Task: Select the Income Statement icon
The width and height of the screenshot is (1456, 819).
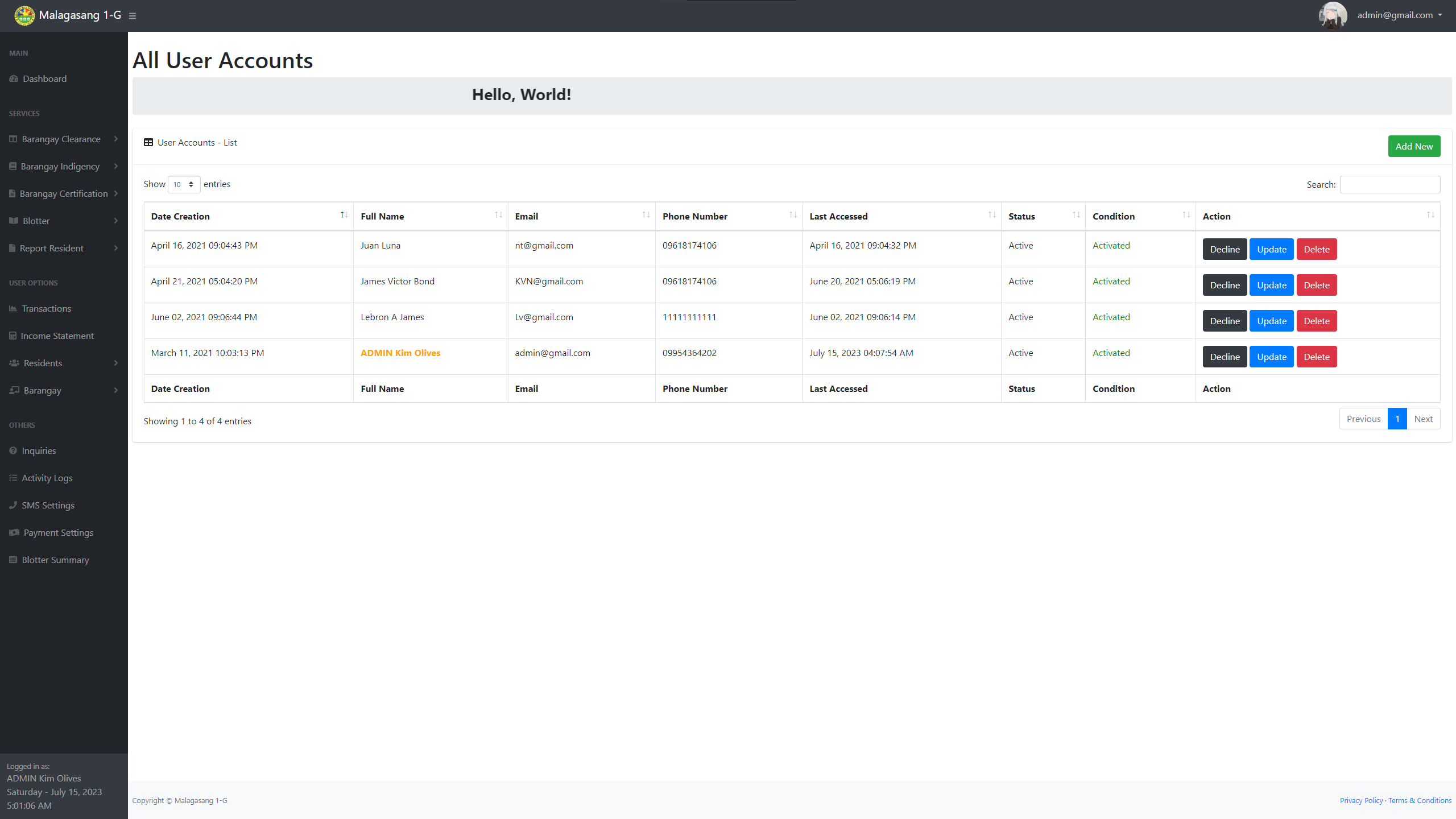Action: [x=13, y=336]
